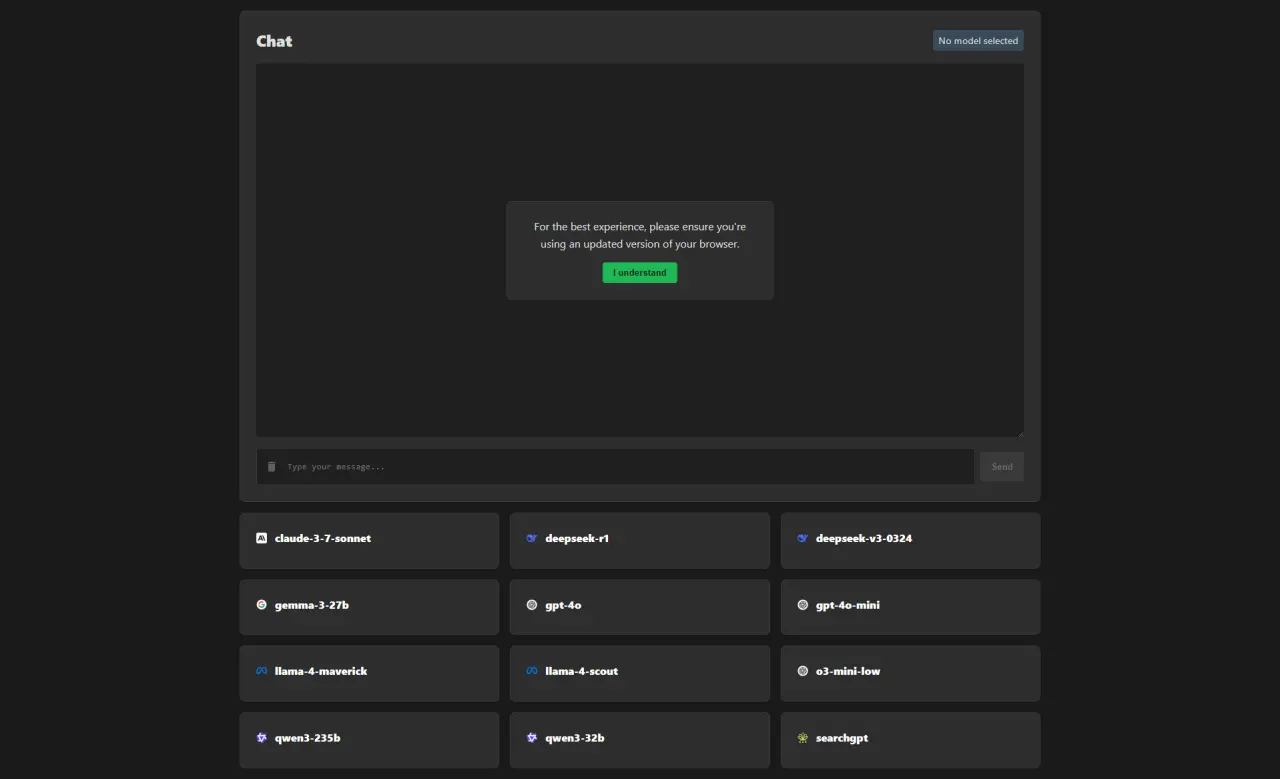1280x779 pixels.
Task: Click the icon beside searchgpt
Action: pyautogui.click(x=803, y=738)
